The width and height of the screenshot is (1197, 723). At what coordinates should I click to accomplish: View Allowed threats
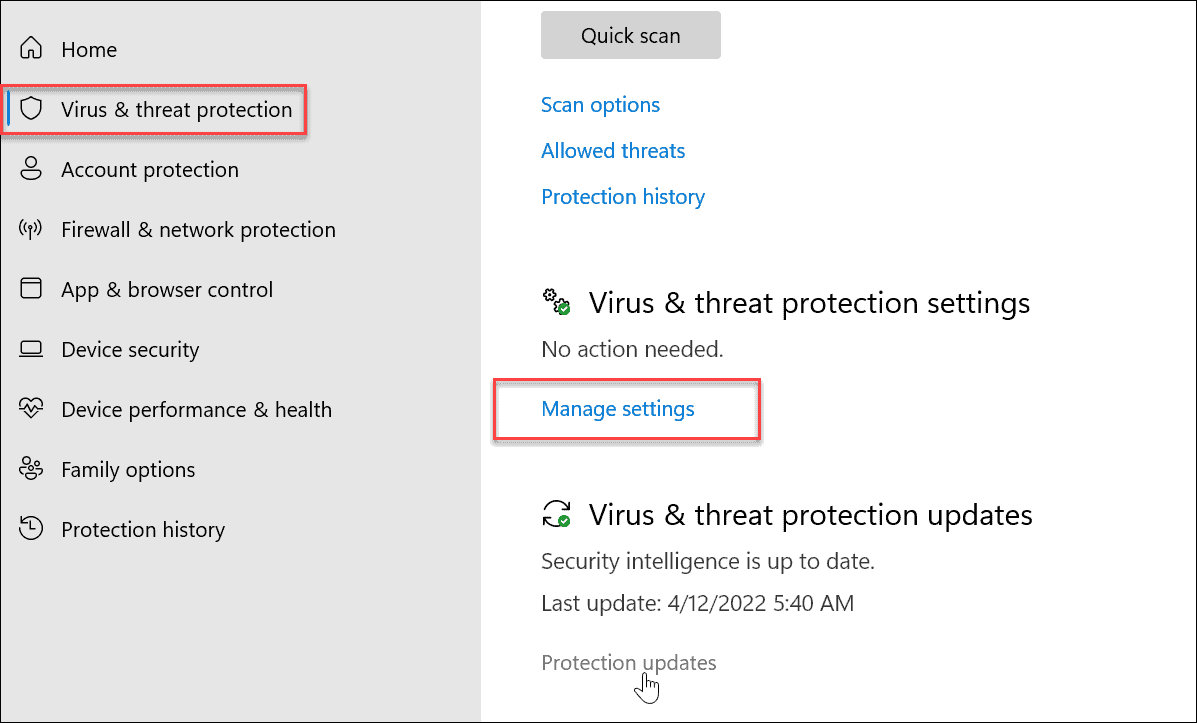click(x=613, y=150)
